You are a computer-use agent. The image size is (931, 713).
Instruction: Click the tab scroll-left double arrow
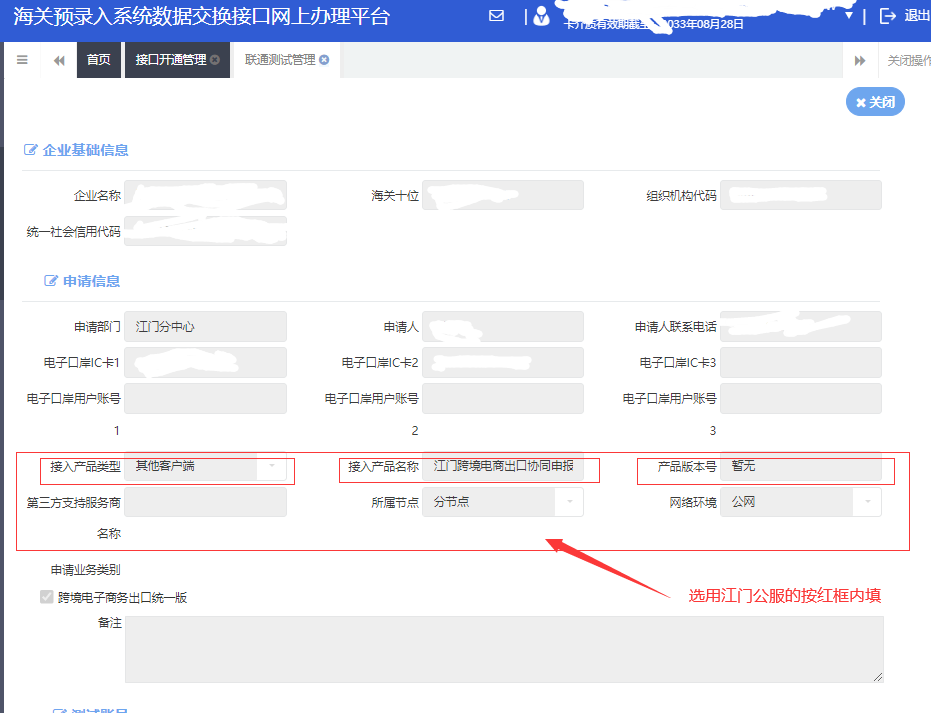pyautogui.click(x=59, y=60)
